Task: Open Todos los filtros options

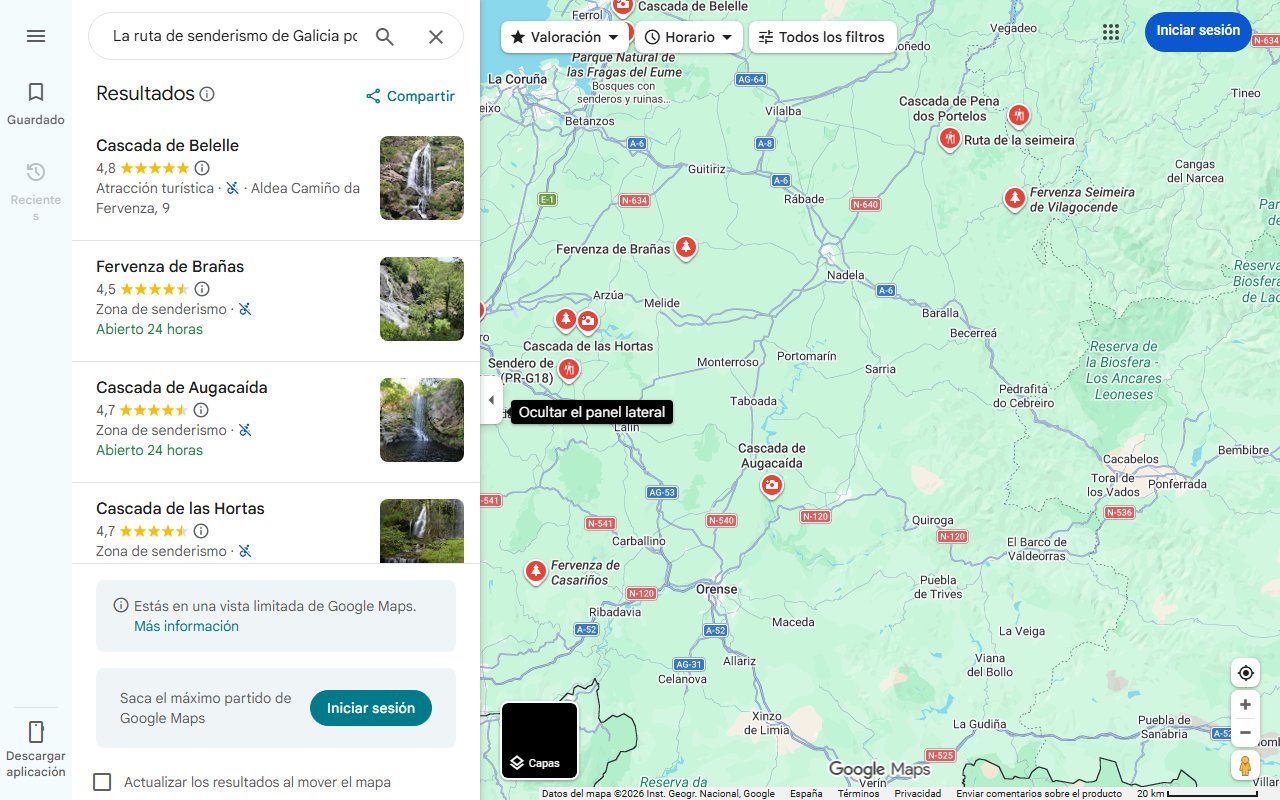Action: (822, 37)
